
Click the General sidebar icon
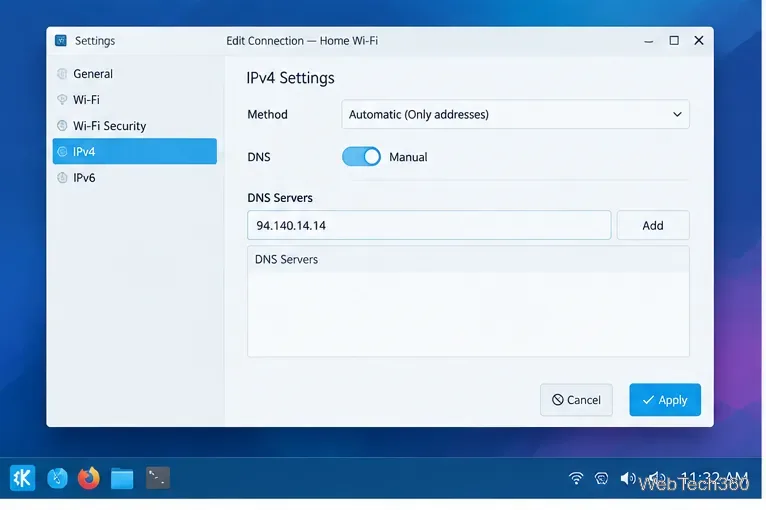pos(62,74)
